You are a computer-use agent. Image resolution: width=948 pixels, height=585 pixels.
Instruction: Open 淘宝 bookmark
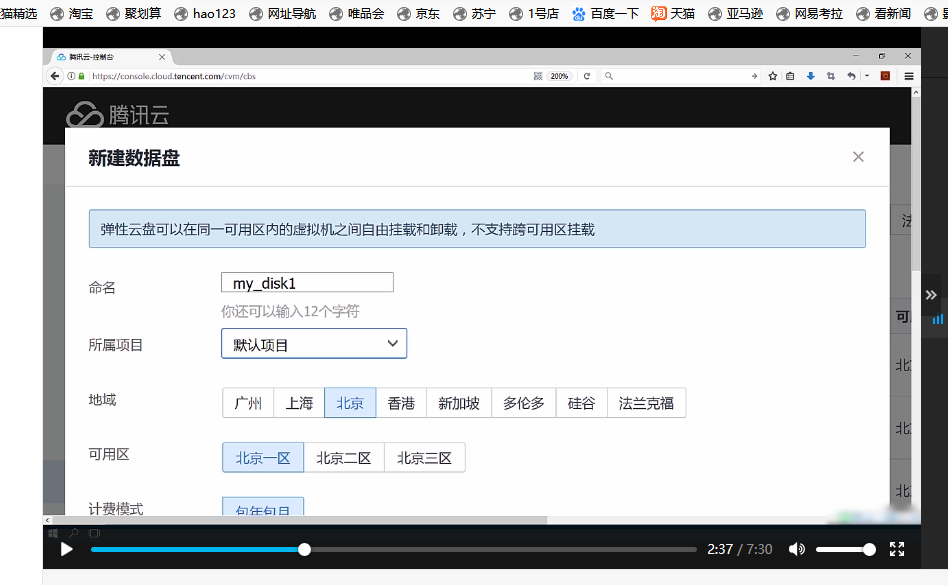coord(71,13)
